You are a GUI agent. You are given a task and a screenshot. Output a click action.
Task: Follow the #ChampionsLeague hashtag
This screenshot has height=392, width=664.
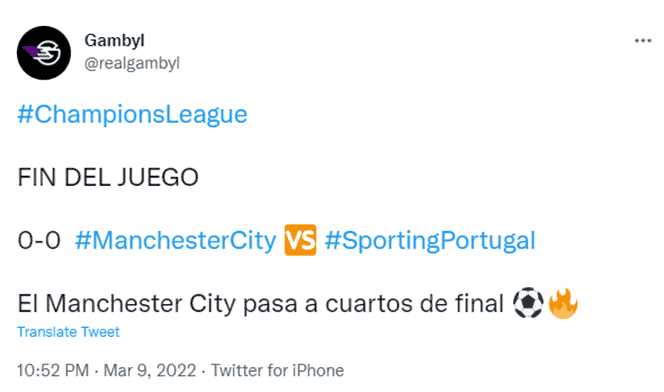[132, 115]
